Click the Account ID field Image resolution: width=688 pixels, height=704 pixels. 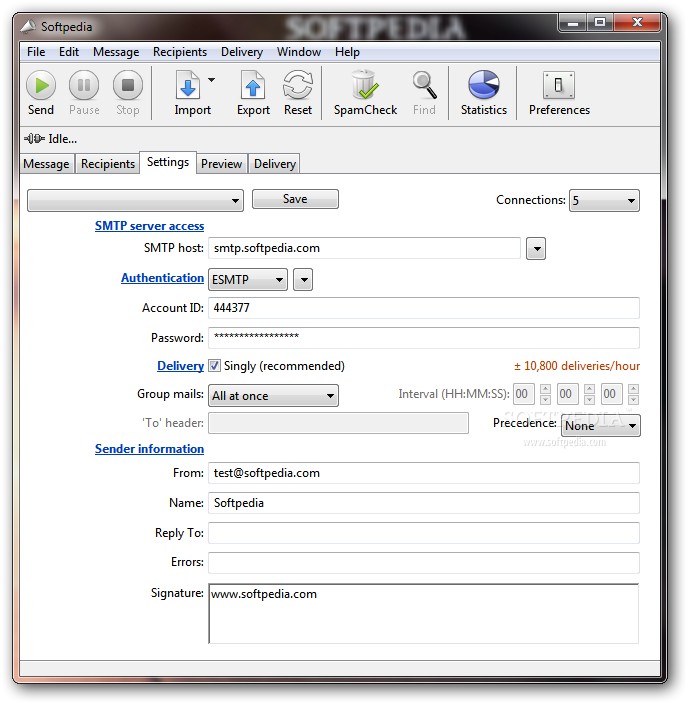click(423, 308)
